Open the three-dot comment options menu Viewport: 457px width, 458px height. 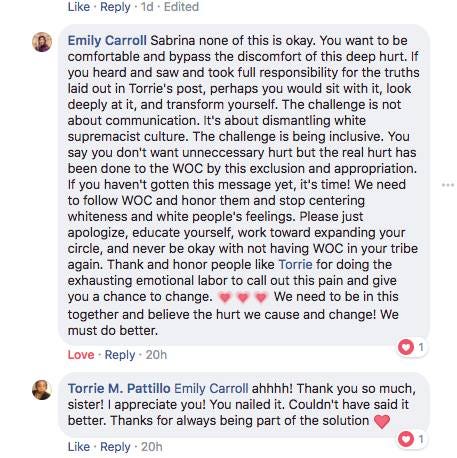[x=448, y=185]
